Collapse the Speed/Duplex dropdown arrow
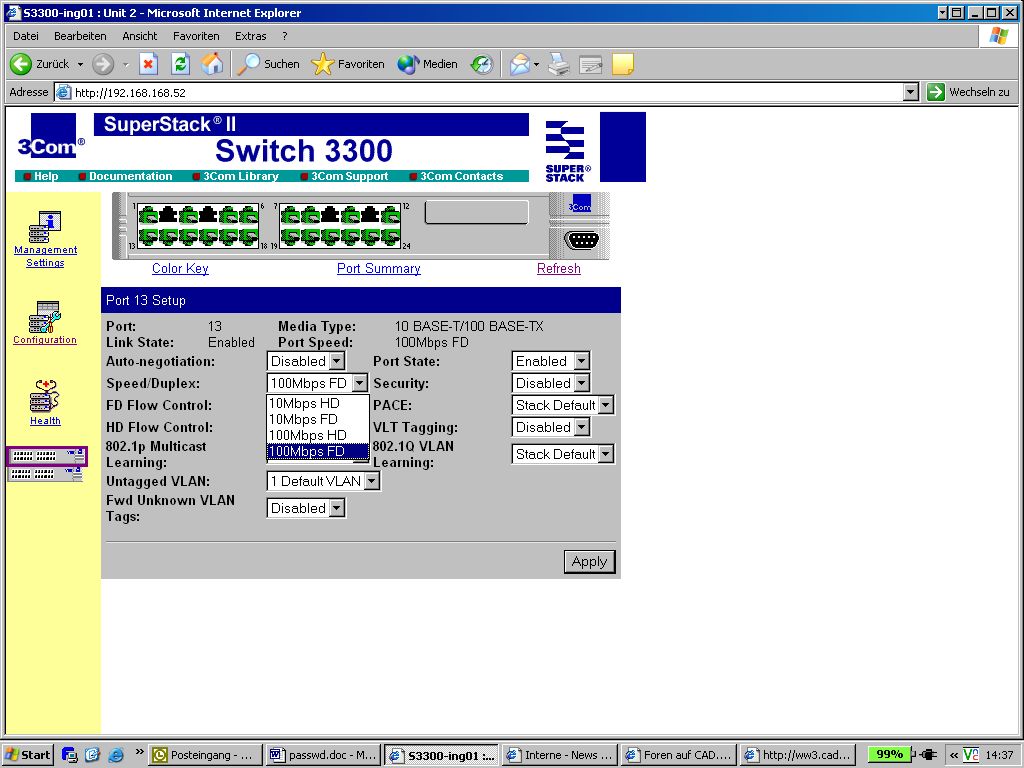Image resolution: width=1024 pixels, height=768 pixels. coord(359,383)
